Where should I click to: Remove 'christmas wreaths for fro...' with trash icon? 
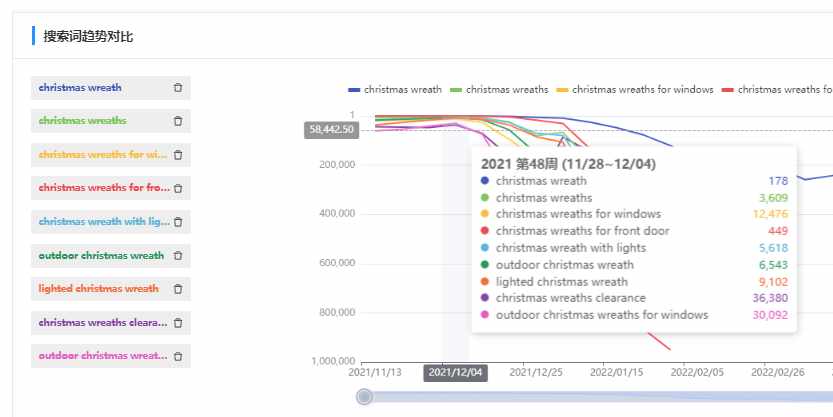coord(178,188)
